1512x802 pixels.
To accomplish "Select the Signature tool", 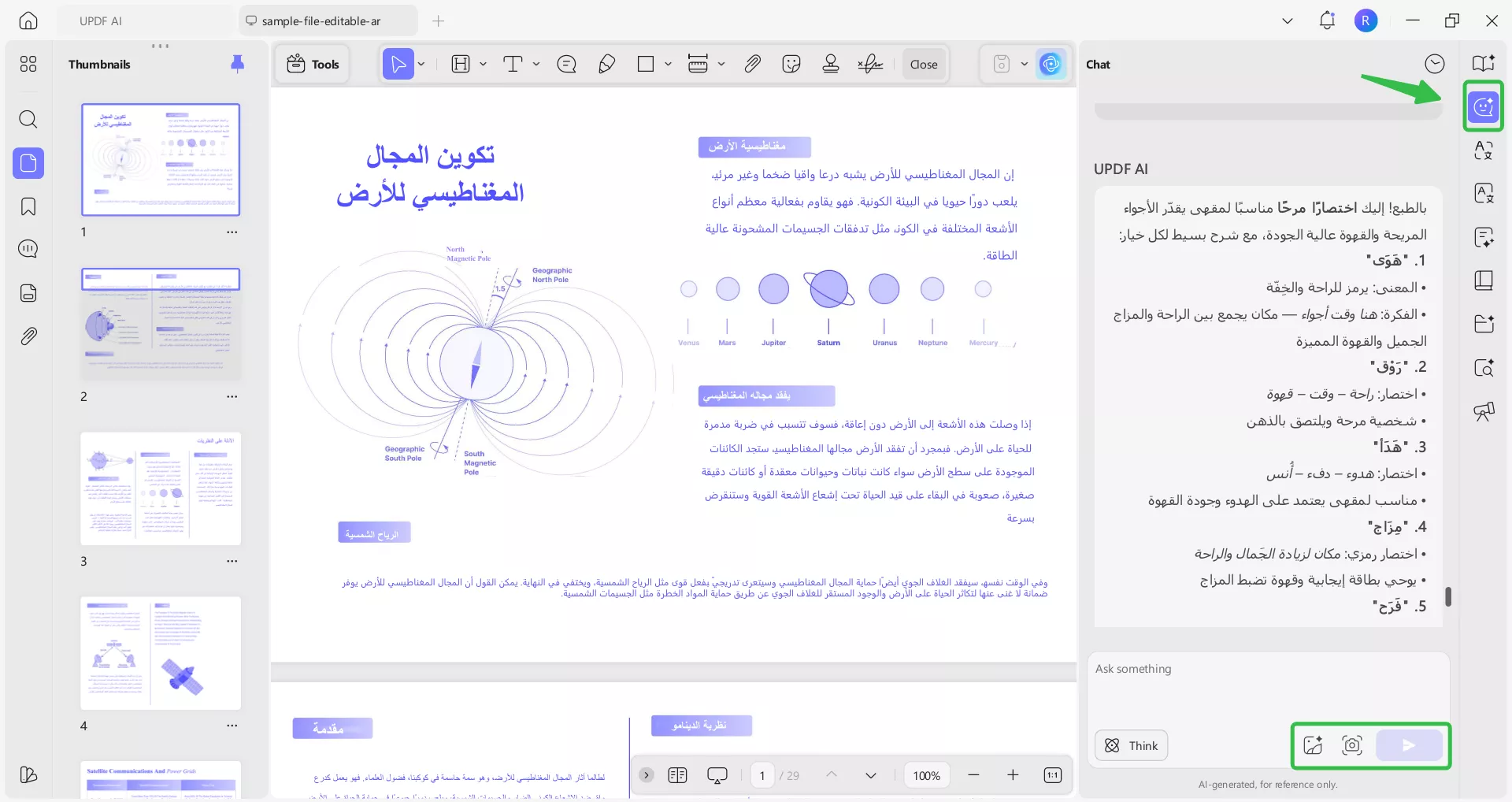I will click(x=870, y=64).
